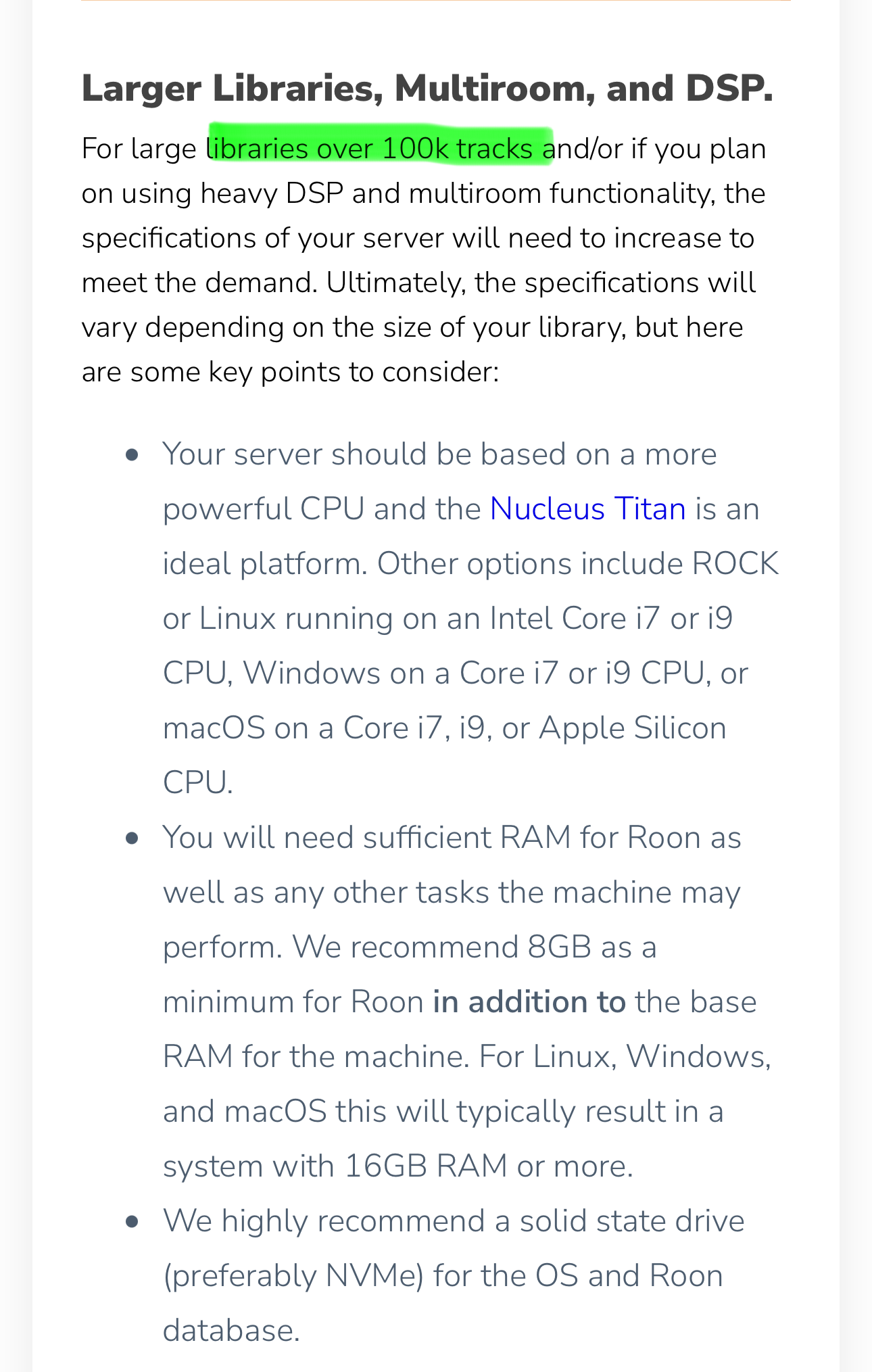Click the bullet beside "Your server should be"
The width and height of the screenshot is (872, 1372).
point(132,455)
